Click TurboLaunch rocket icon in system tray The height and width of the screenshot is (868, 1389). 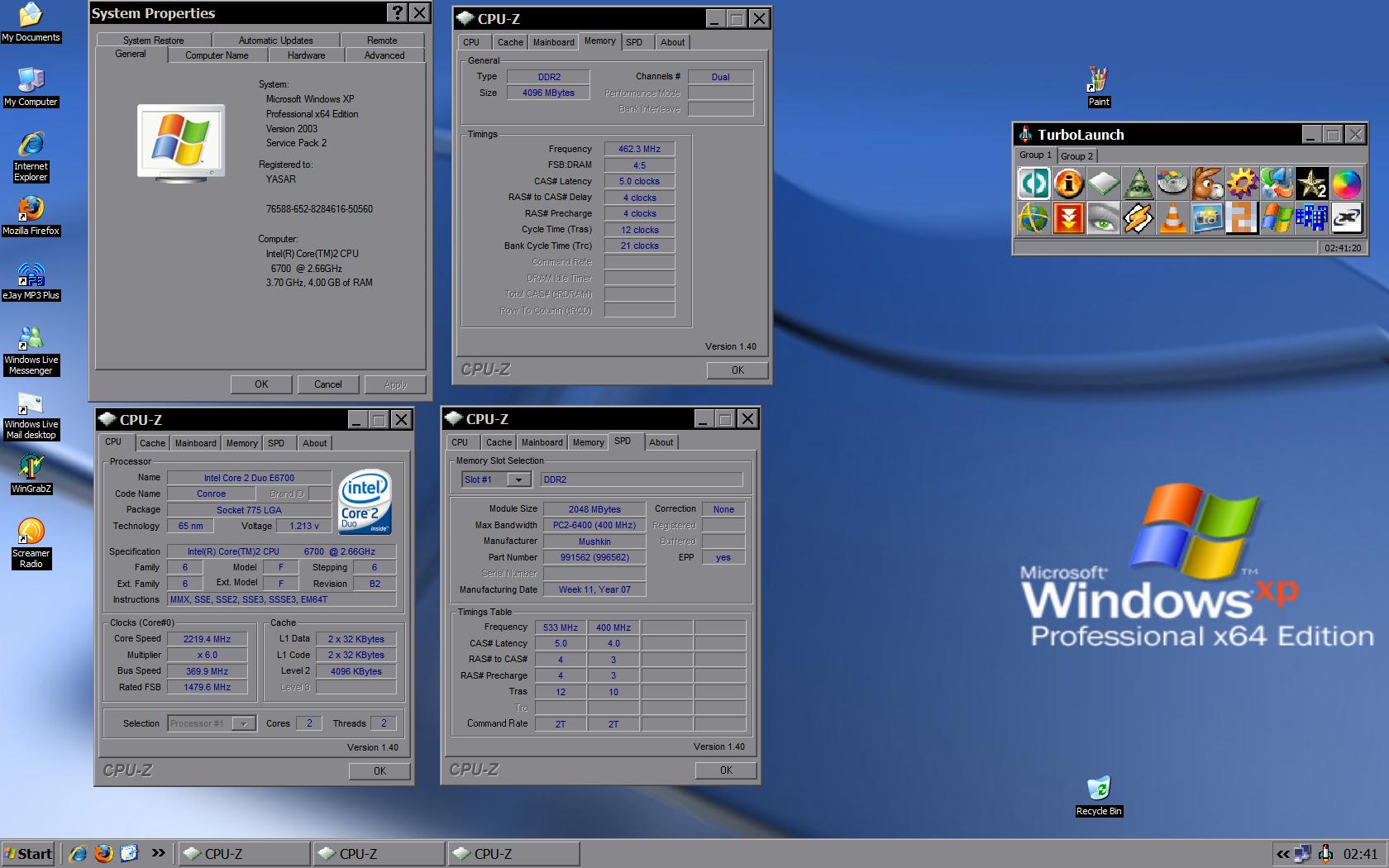(1325, 854)
